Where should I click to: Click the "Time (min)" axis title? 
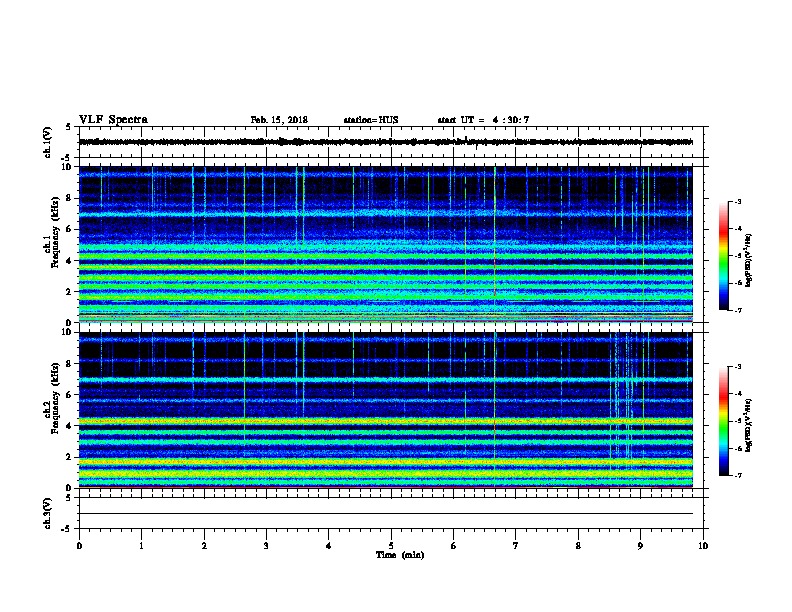click(400, 555)
